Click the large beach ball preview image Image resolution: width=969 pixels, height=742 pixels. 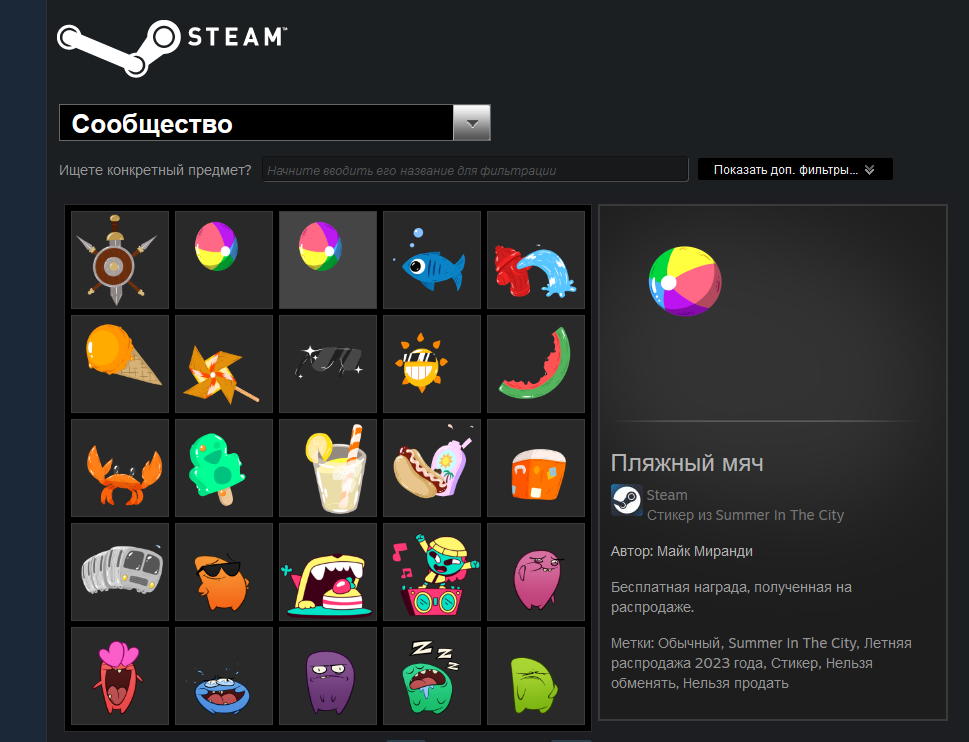pos(685,281)
